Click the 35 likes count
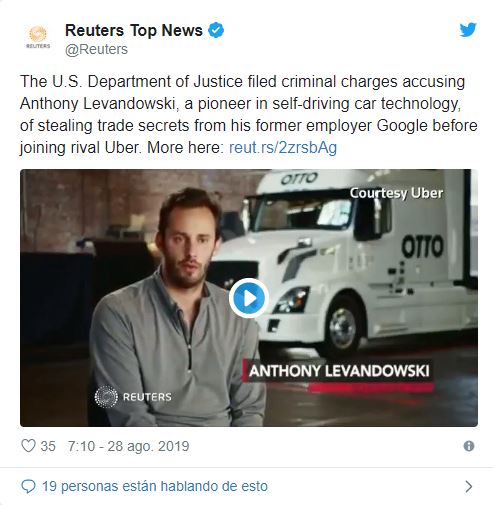 [48, 446]
